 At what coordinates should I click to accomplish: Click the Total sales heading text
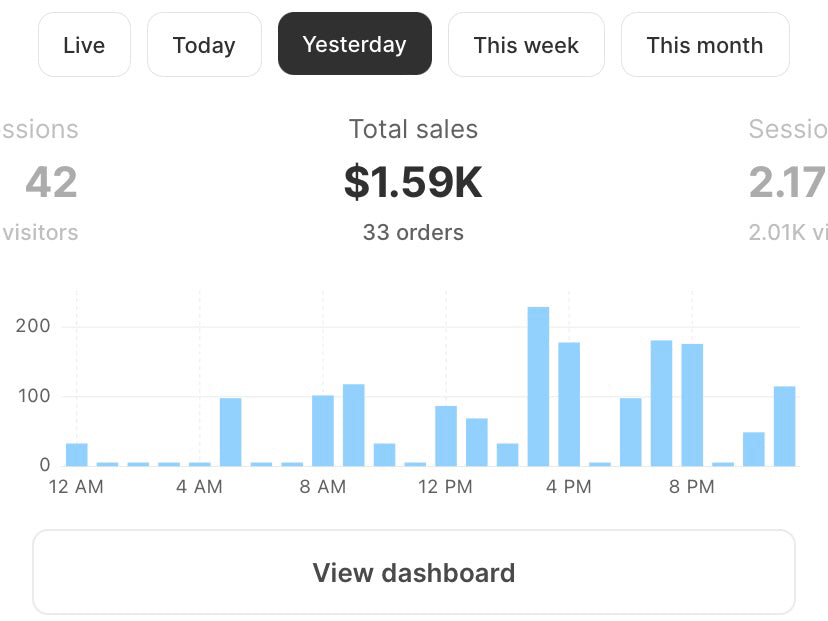tap(413, 129)
